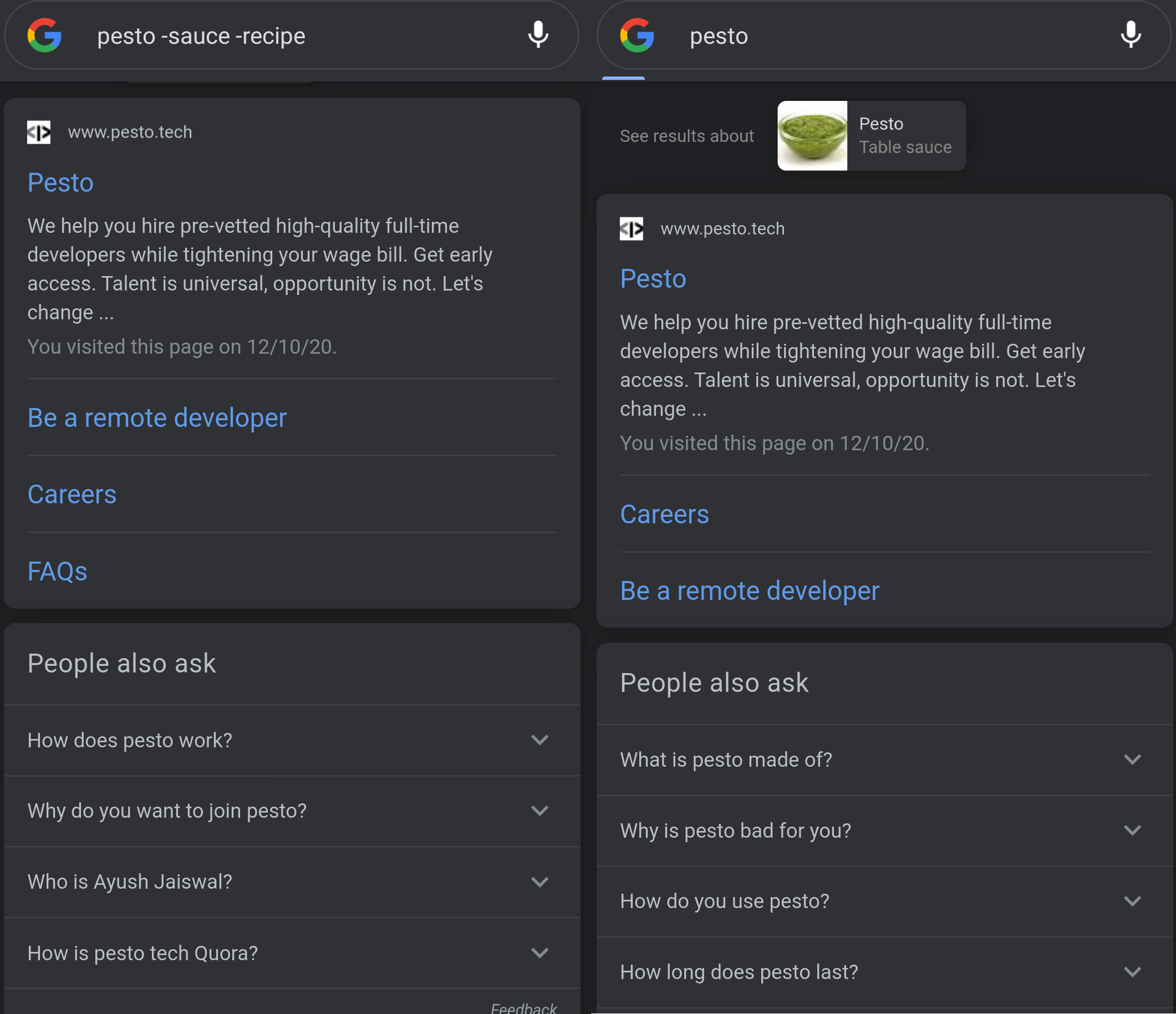Open the Pesto title link in left results
Image resolution: width=1176 pixels, height=1014 pixels.
click(x=60, y=183)
